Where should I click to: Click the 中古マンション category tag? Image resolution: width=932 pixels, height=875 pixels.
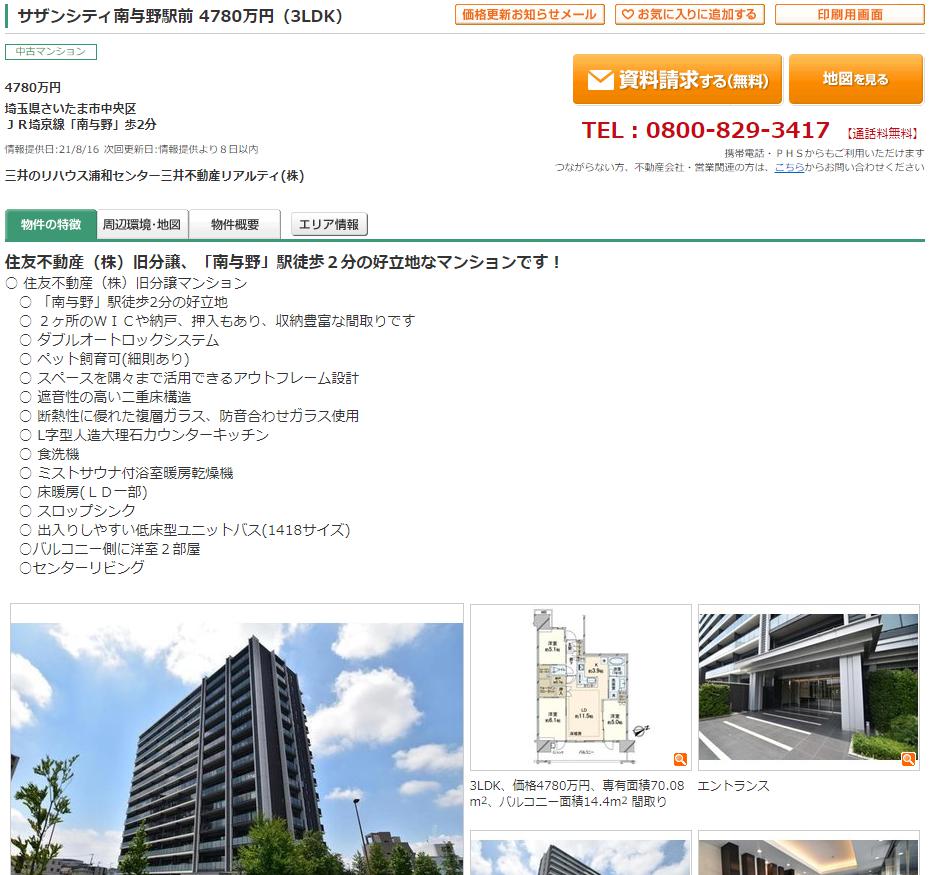click(51, 52)
